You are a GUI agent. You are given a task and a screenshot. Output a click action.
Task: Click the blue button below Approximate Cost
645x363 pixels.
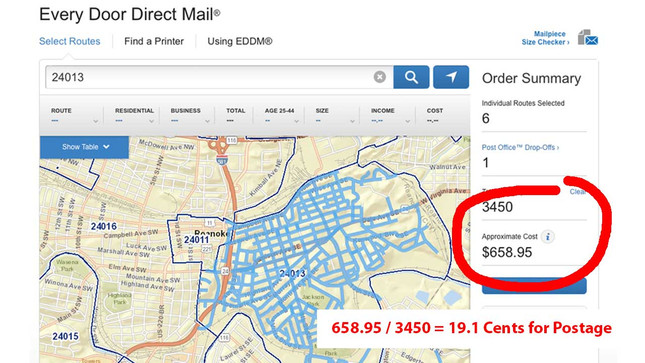[x=534, y=286]
